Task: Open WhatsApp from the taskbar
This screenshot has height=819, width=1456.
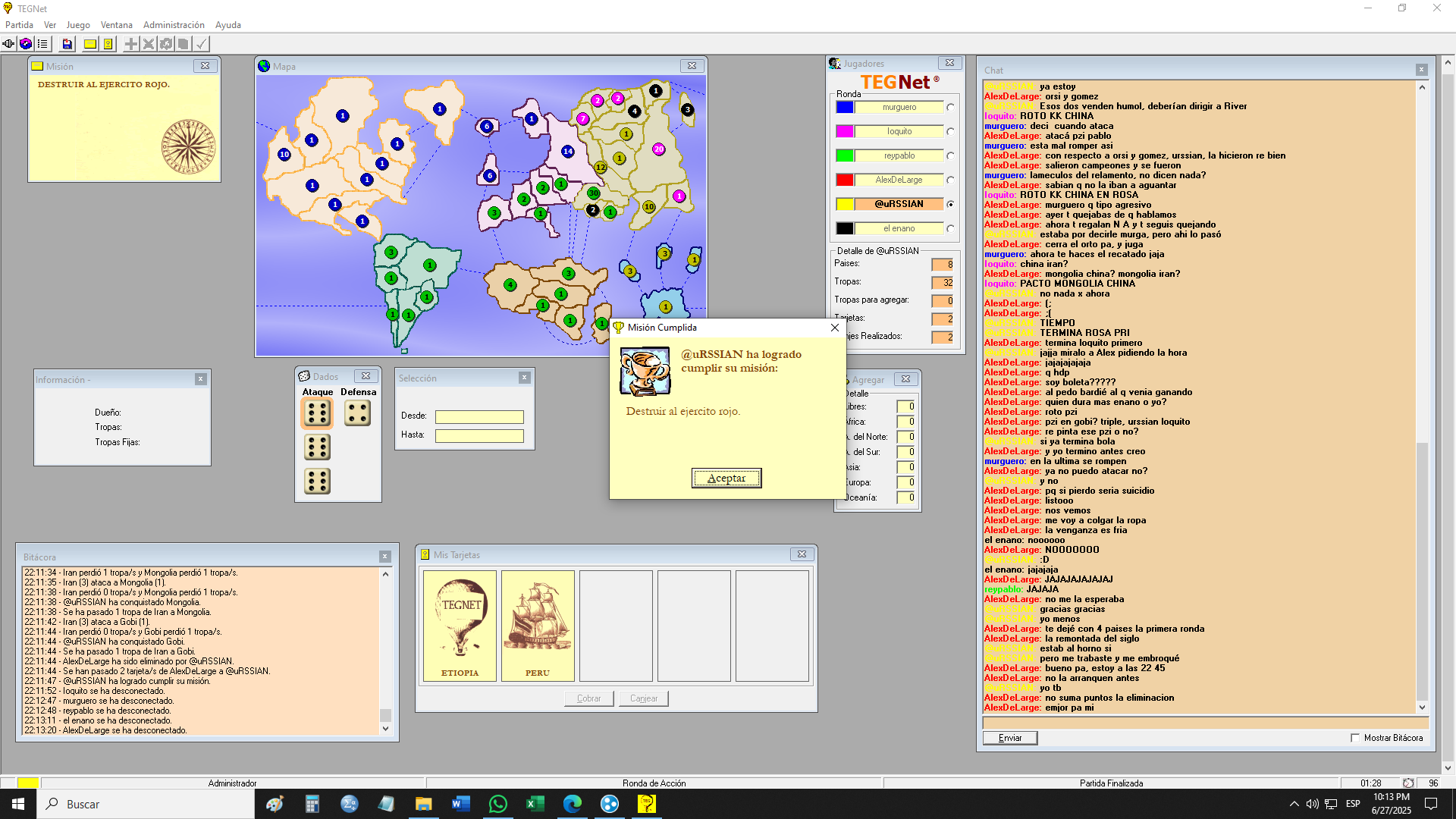Action: point(498,804)
